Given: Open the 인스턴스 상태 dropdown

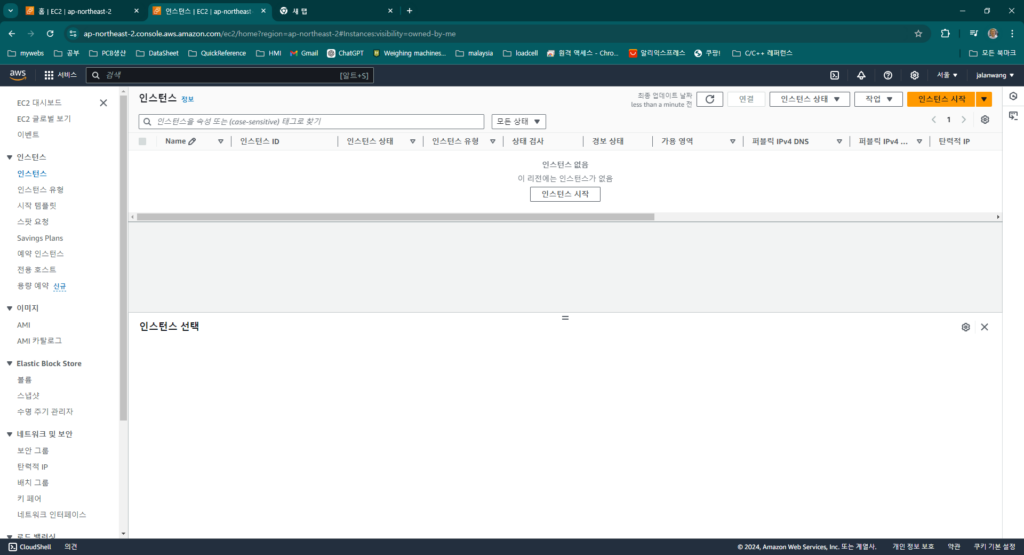Looking at the screenshot, I should pyautogui.click(x=809, y=99).
